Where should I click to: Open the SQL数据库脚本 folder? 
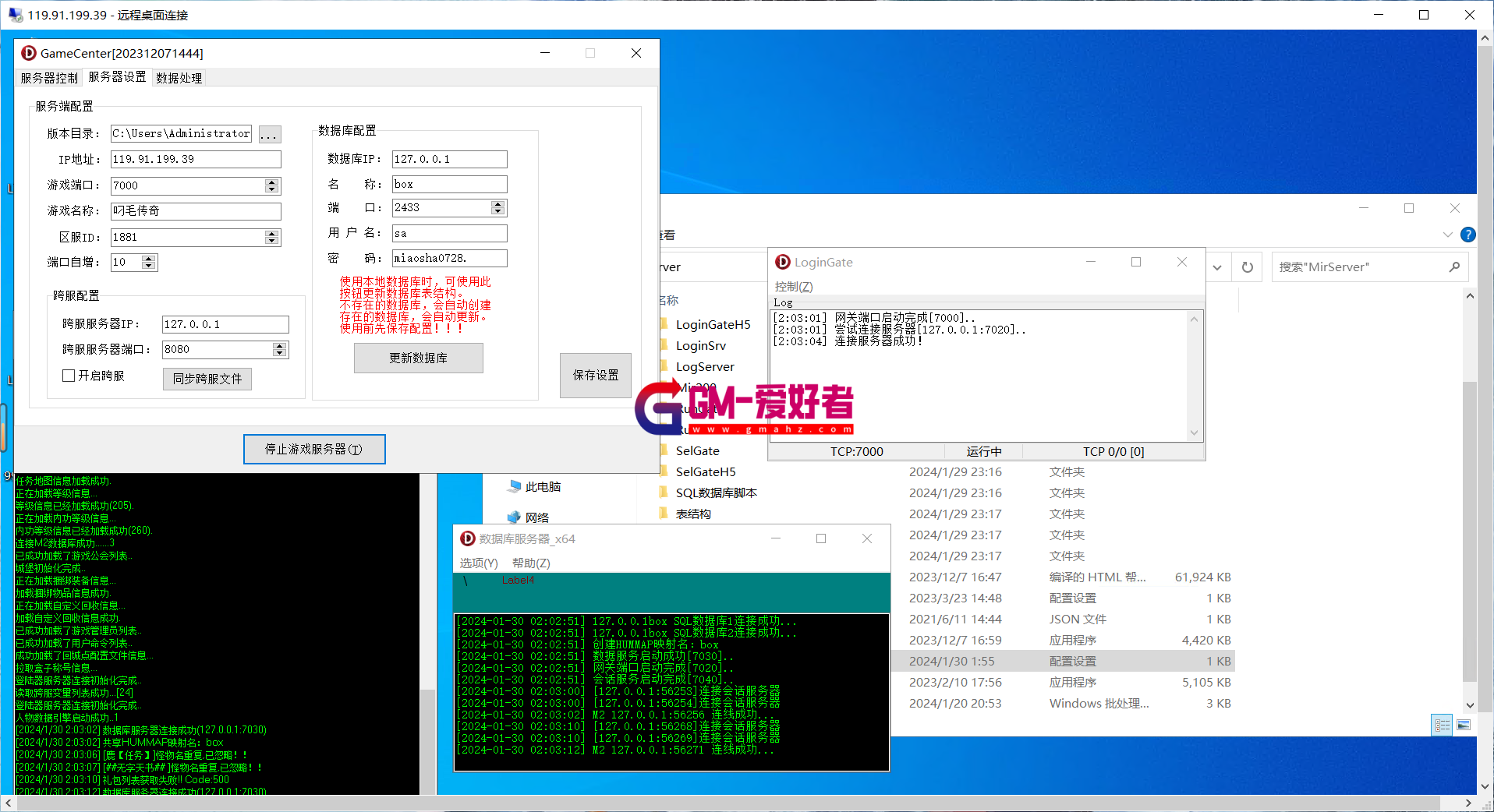tap(716, 492)
